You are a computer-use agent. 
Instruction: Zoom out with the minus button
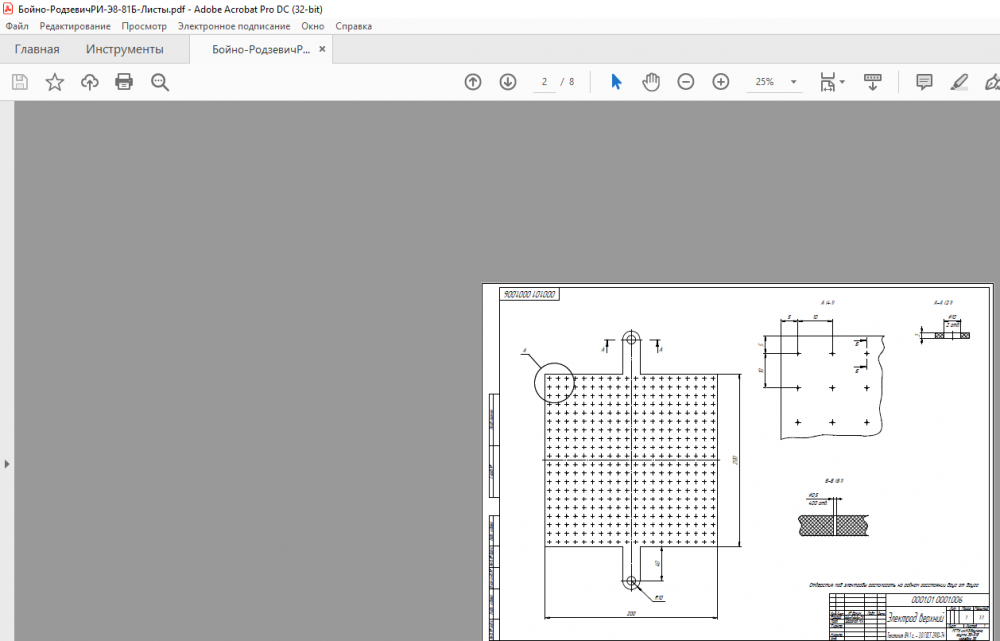tap(686, 82)
